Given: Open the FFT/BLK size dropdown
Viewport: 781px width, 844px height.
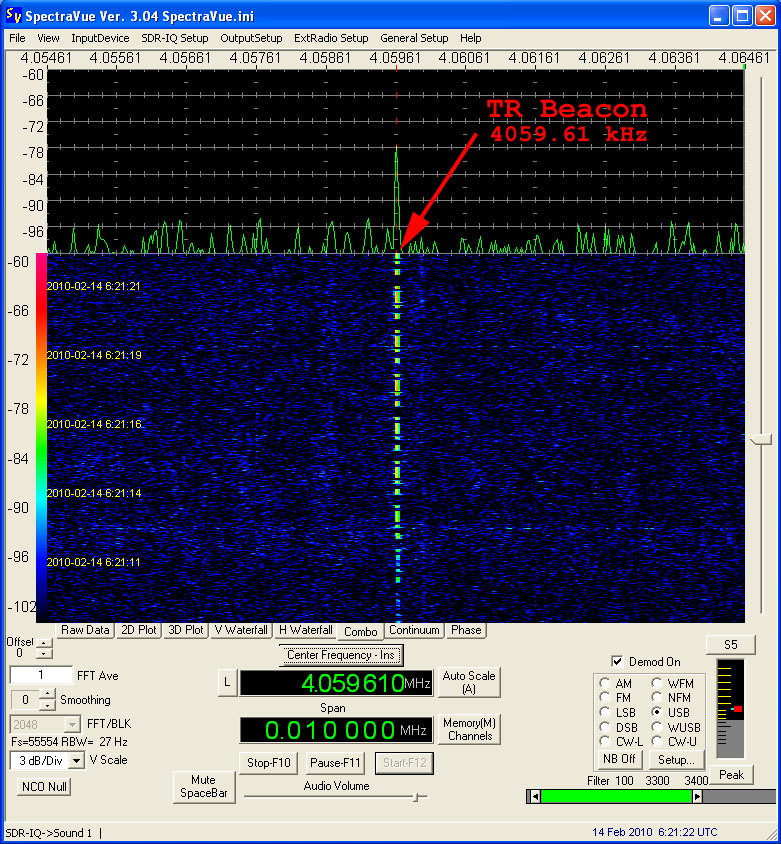Looking at the screenshot, I should coord(72,725).
